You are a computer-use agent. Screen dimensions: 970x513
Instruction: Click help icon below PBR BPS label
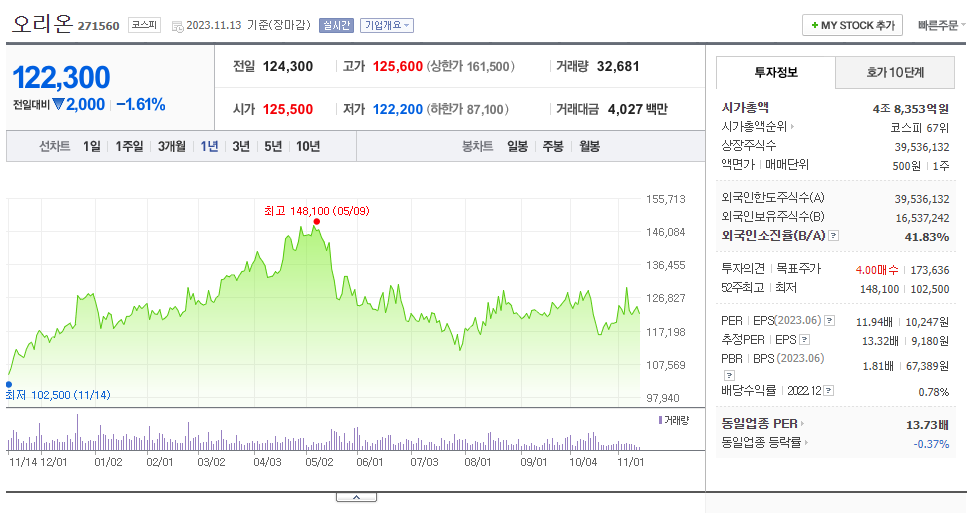click(729, 375)
